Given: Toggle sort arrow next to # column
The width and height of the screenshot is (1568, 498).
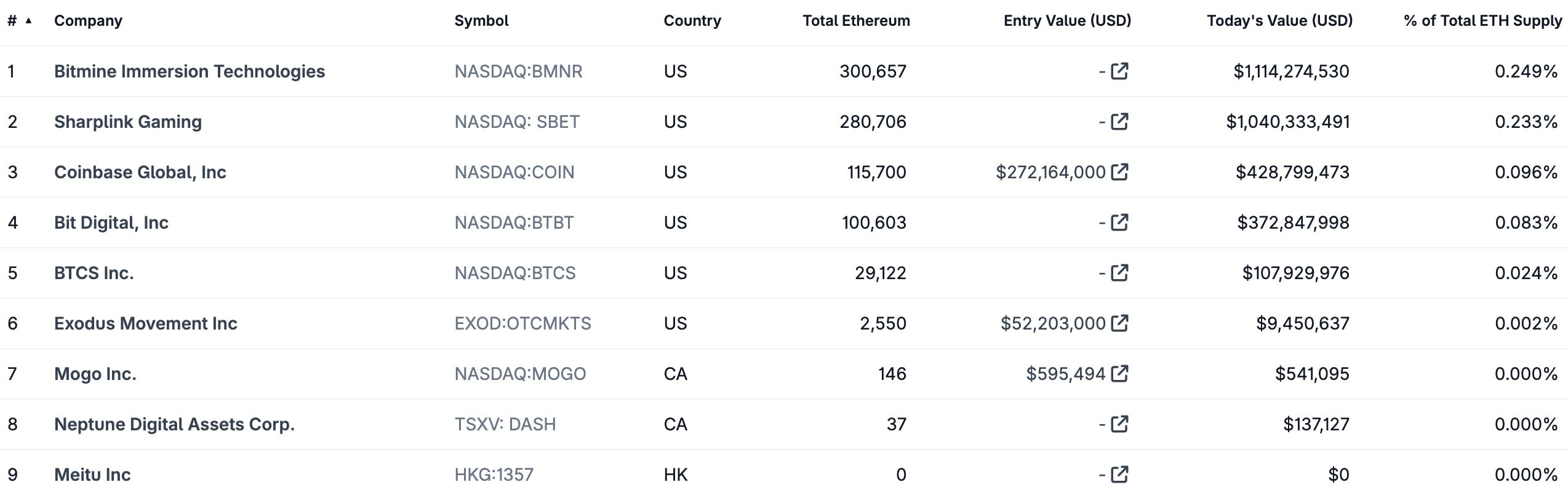Looking at the screenshot, I should click(28, 21).
